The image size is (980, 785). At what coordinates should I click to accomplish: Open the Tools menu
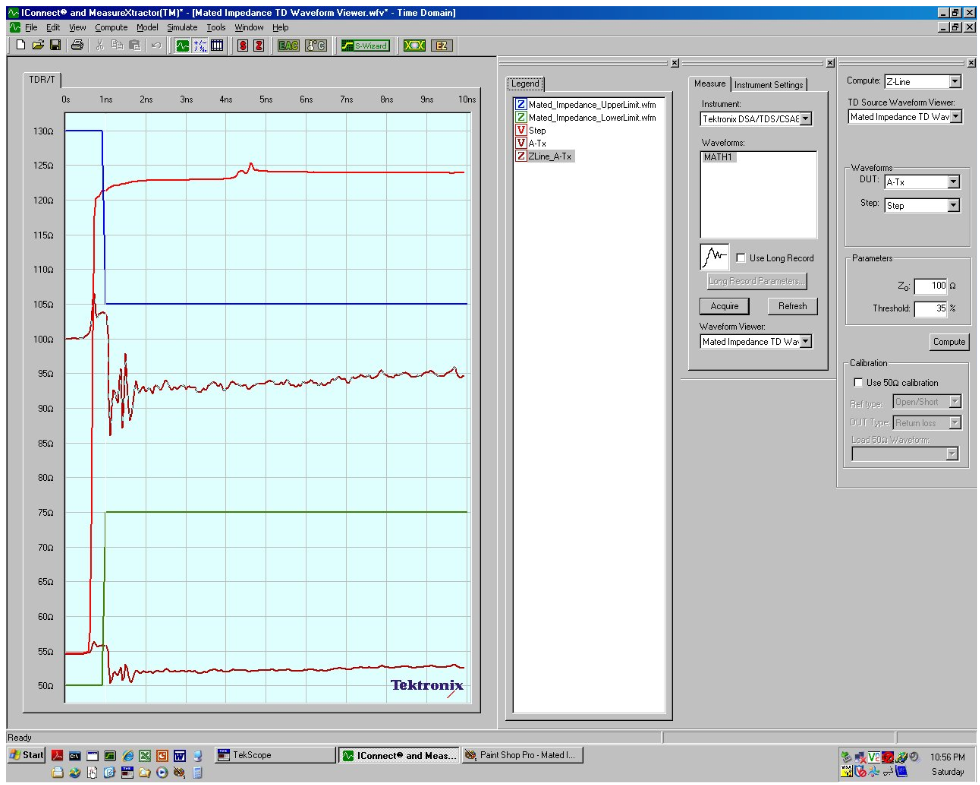[x=216, y=28]
